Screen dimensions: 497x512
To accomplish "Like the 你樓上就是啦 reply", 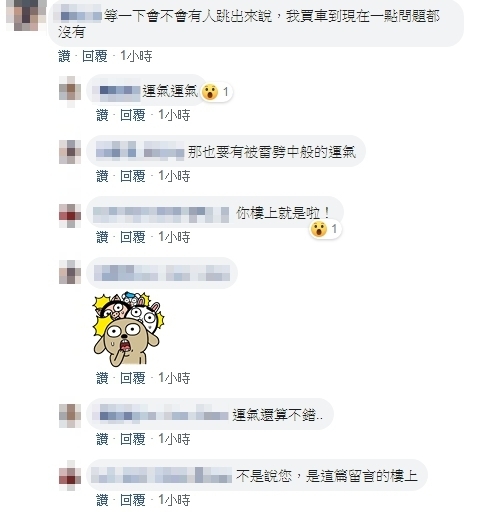I will click(x=102, y=237).
